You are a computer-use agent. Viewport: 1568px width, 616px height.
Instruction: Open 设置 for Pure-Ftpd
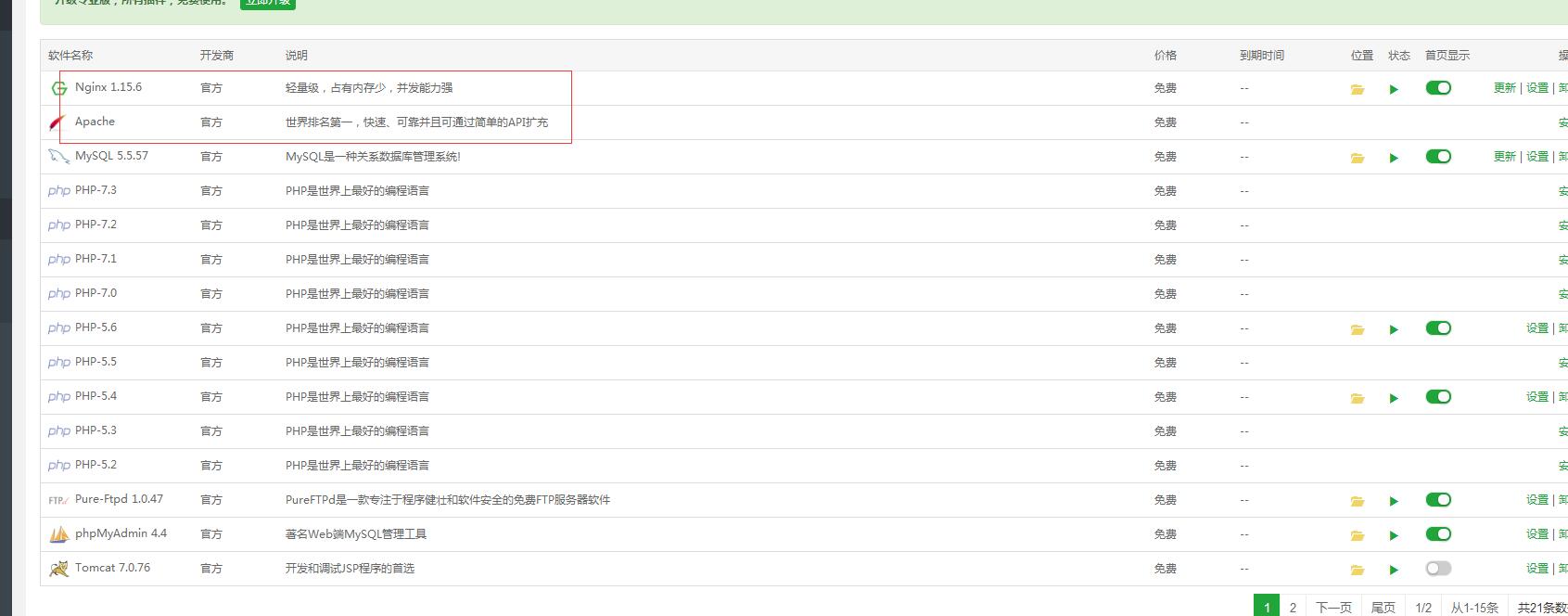pyautogui.click(x=1537, y=500)
